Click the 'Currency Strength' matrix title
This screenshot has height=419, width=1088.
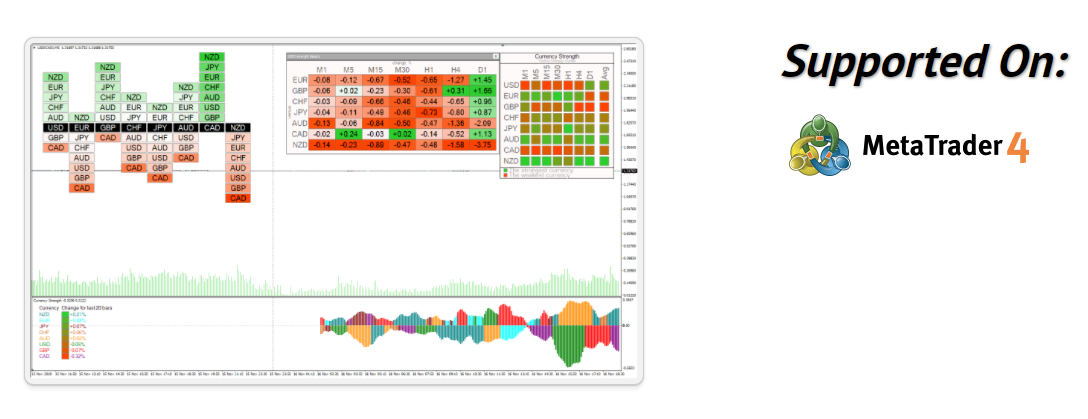tap(556, 57)
